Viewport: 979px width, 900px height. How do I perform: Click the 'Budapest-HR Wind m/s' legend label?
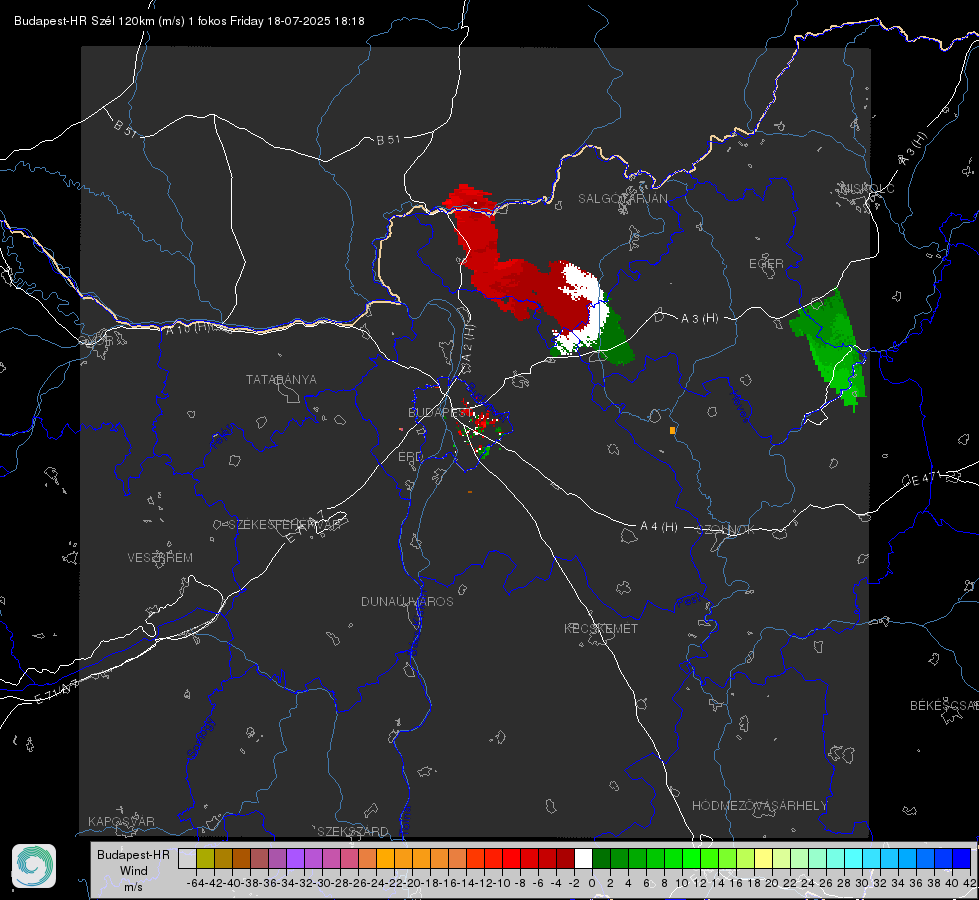(x=134, y=871)
